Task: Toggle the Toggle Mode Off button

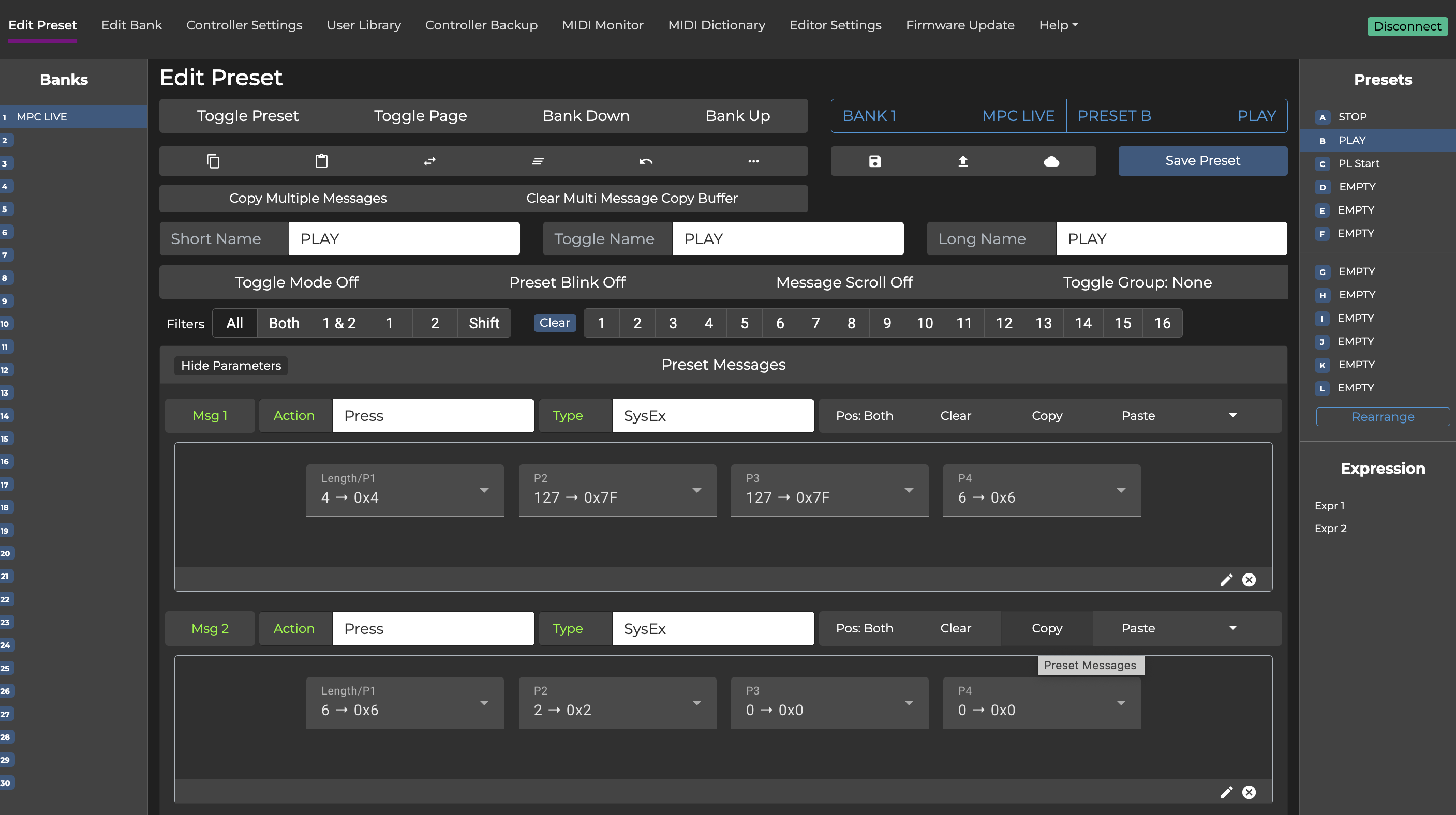Action: pyautogui.click(x=296, y=282)
